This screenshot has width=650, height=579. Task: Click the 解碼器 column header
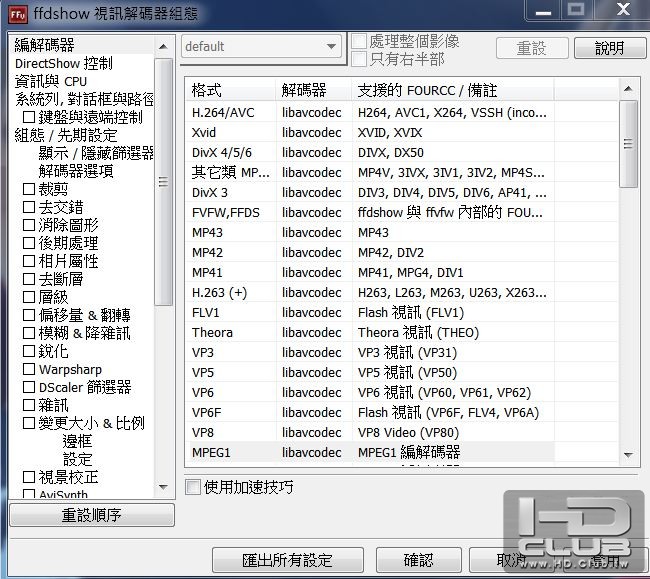coord(313,90)
